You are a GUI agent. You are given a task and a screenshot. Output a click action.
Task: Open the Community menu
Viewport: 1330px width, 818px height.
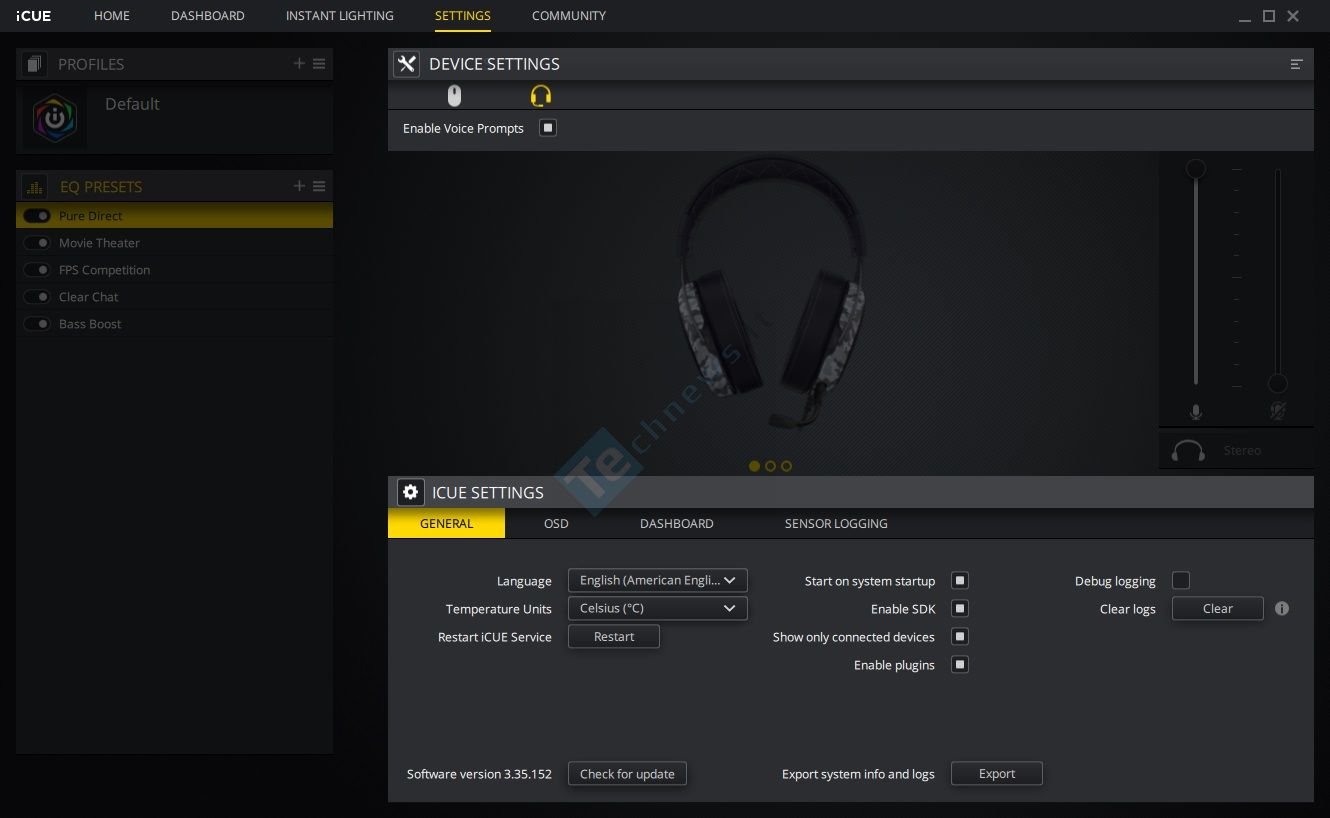[569, 16]
